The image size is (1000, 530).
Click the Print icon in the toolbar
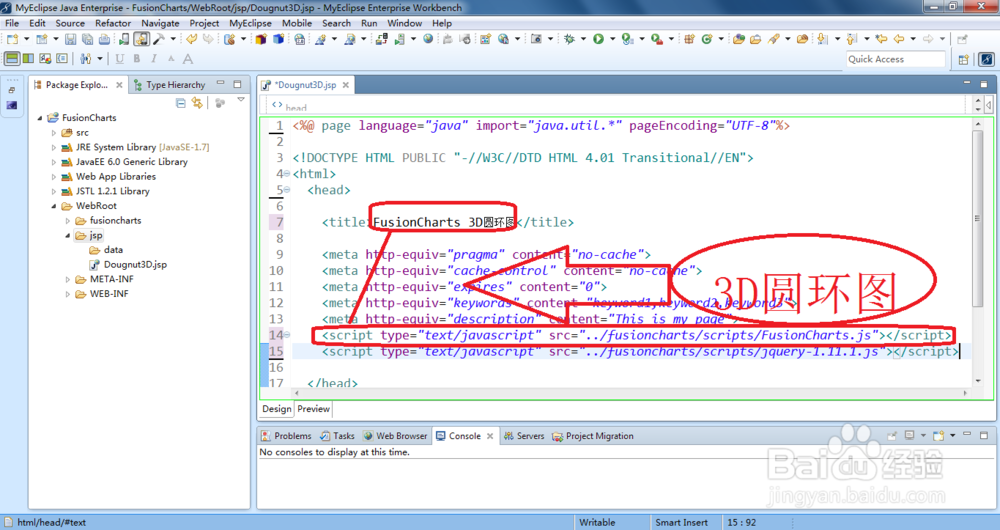pos(104,40)
